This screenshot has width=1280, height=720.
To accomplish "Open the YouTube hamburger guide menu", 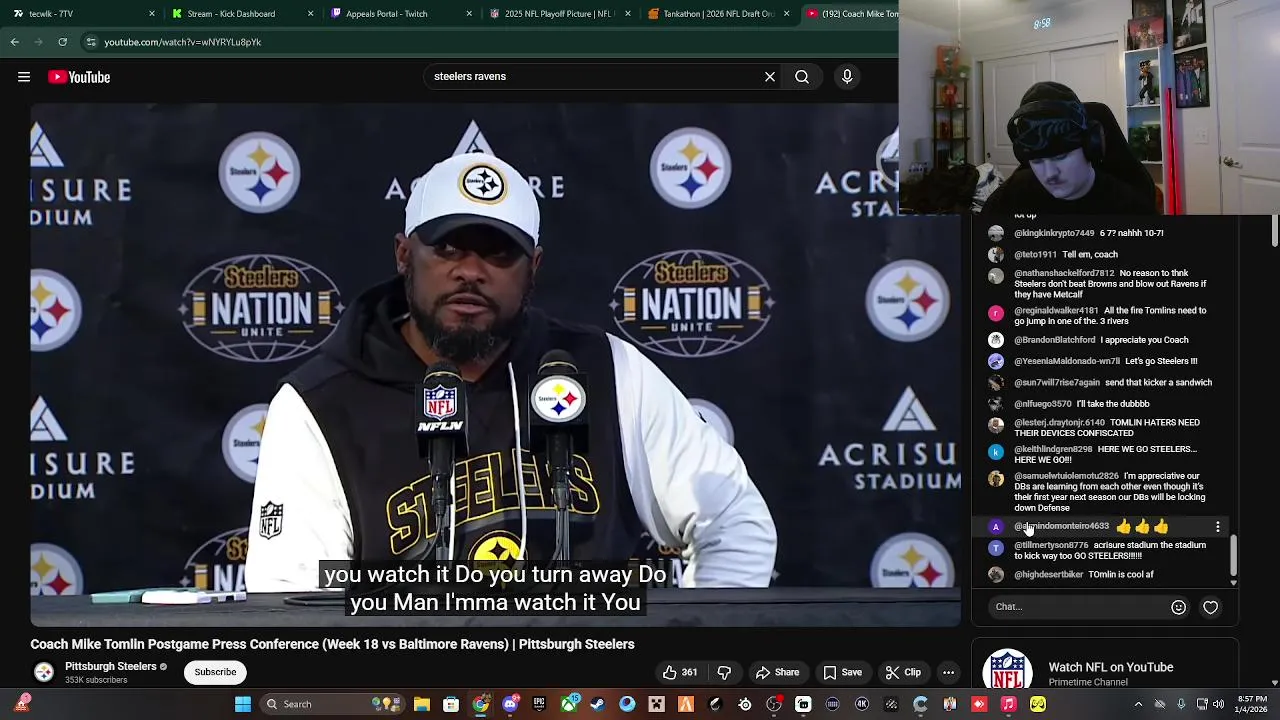I will pos(24,77).
